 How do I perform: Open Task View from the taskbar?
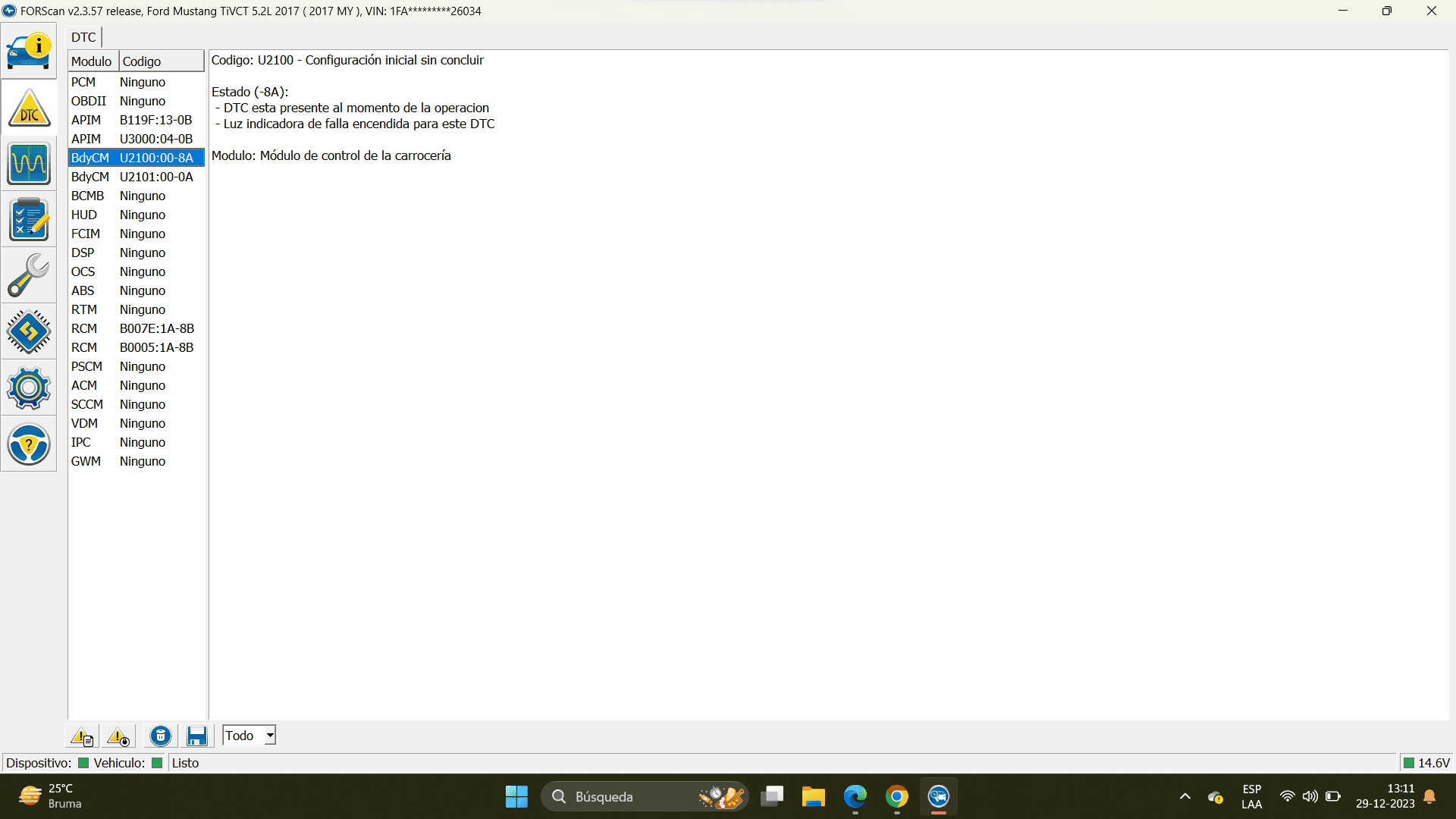(772, 796)
